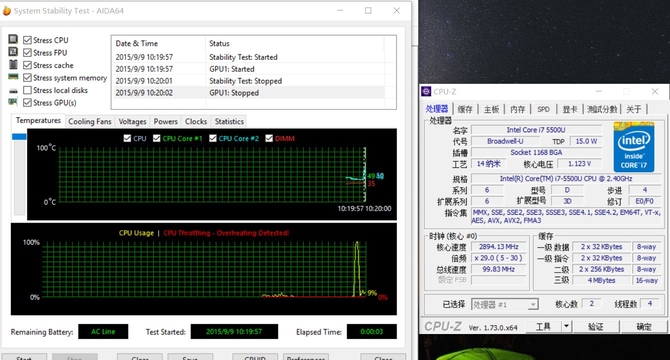The width and height of the screenshot is (670, 360).
Task: Click the Elapsed Time 0:00:03 field
Action: pyautogui.click(x=371, y=331)
